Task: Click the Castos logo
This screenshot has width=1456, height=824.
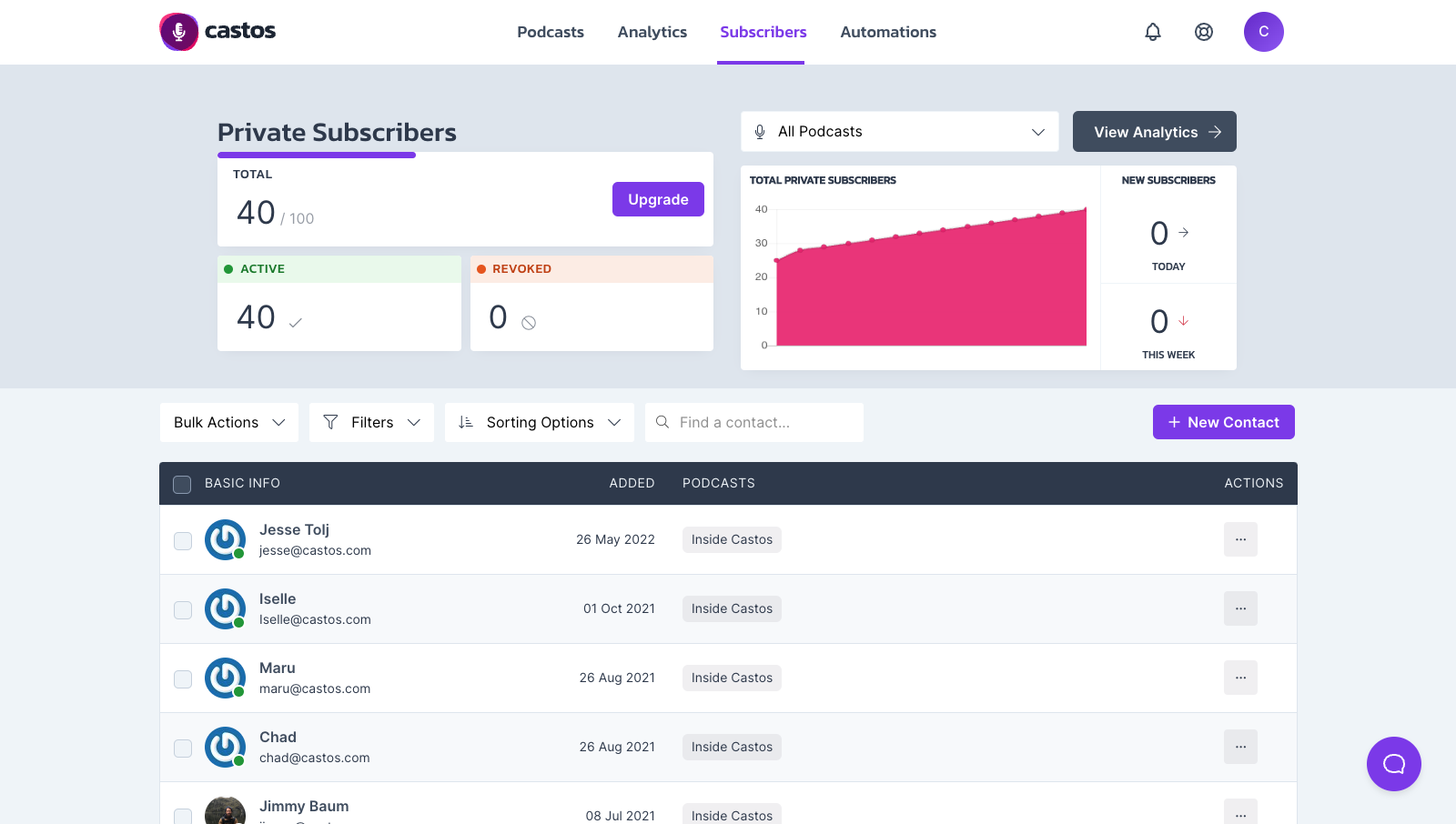Action: click(217, 32)
